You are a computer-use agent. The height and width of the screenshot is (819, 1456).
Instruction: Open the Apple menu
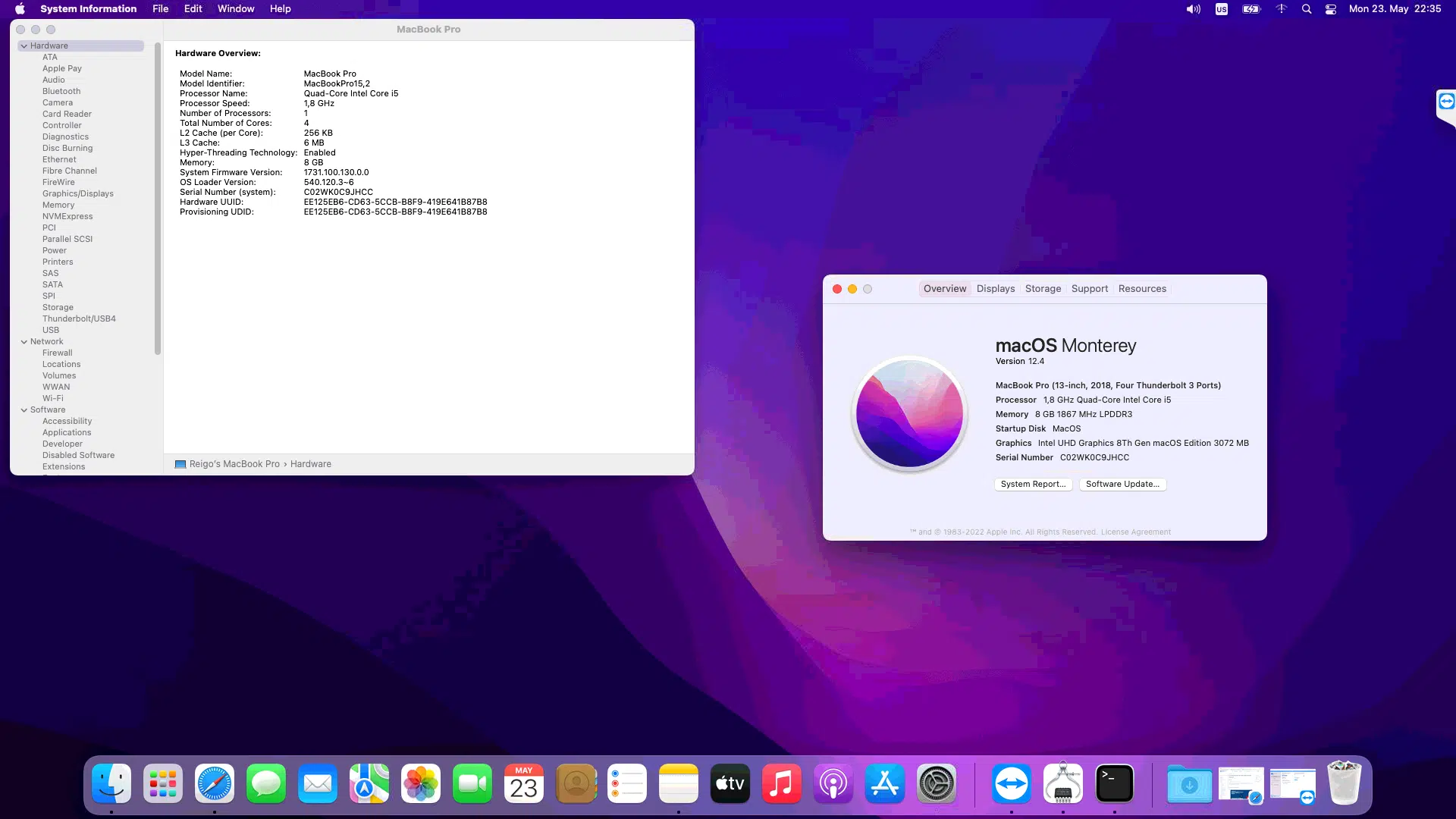pyautogui.click(x=20, y=9)
